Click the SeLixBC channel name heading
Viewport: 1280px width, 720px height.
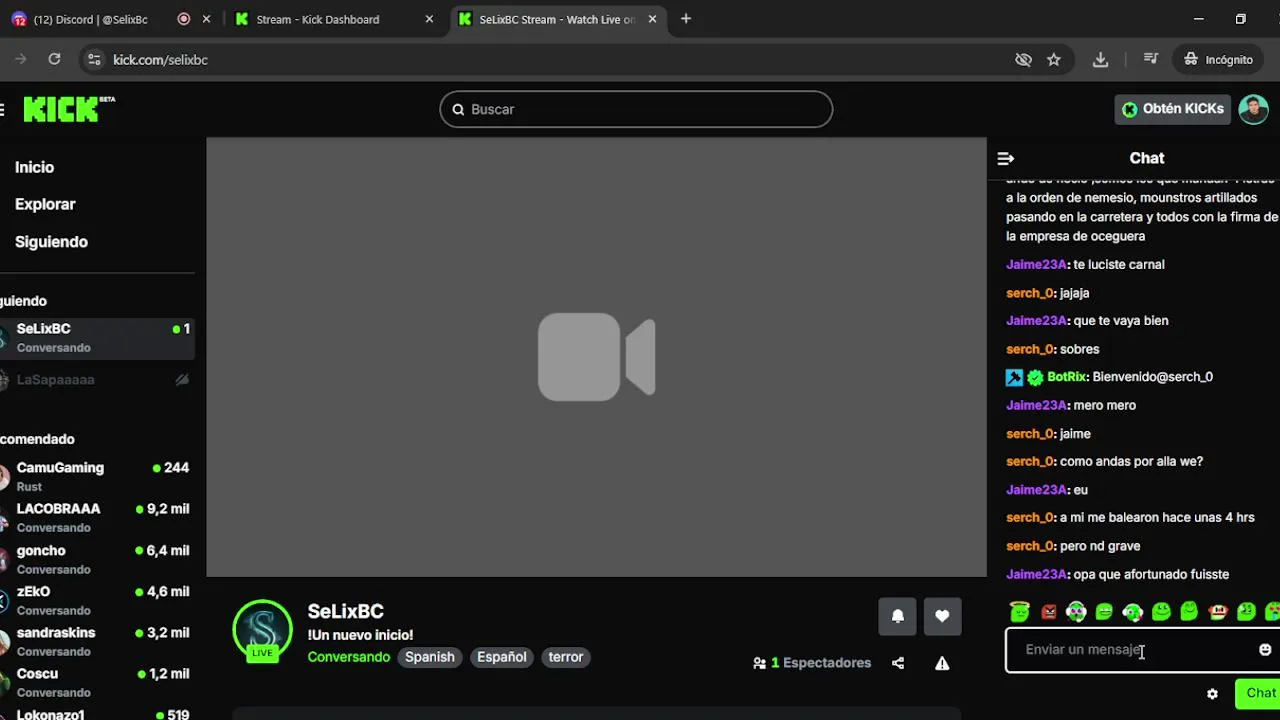[x=346, y=611]
